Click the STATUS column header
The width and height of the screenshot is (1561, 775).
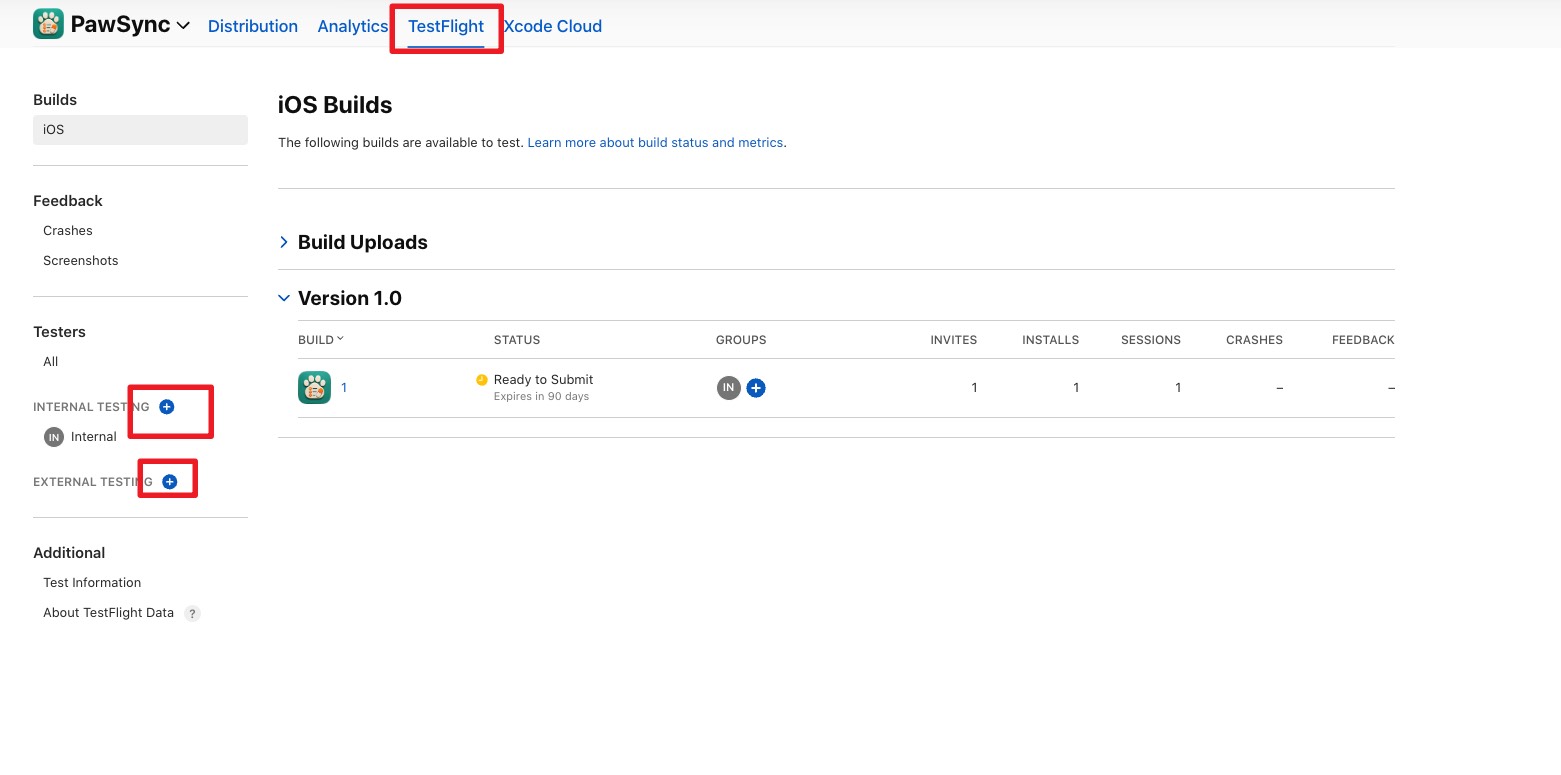coord(517,340)
